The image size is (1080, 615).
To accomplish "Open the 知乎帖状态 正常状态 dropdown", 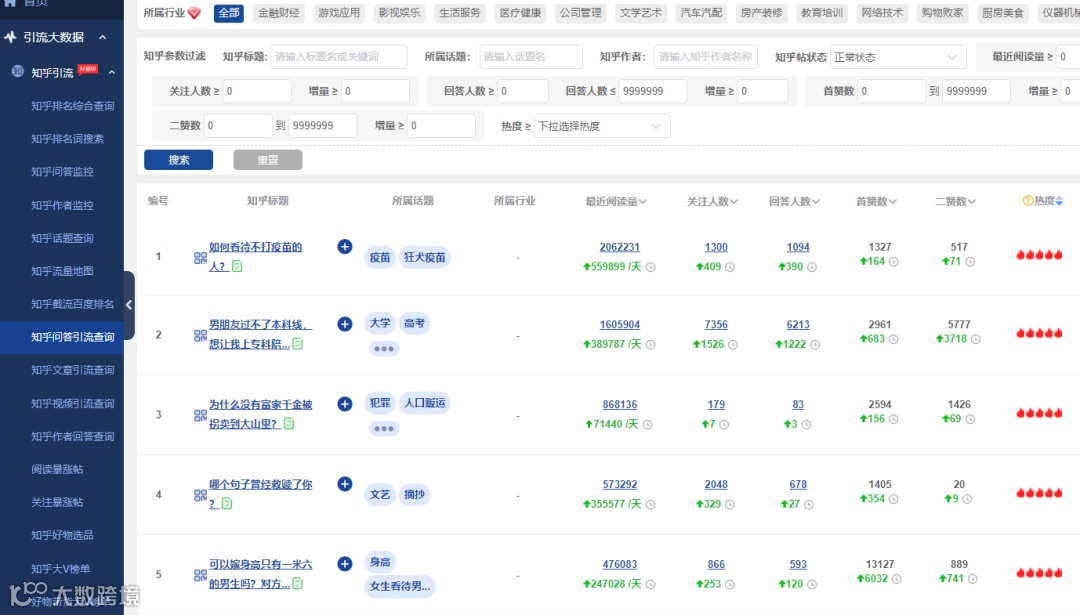I will pos(897,57).
